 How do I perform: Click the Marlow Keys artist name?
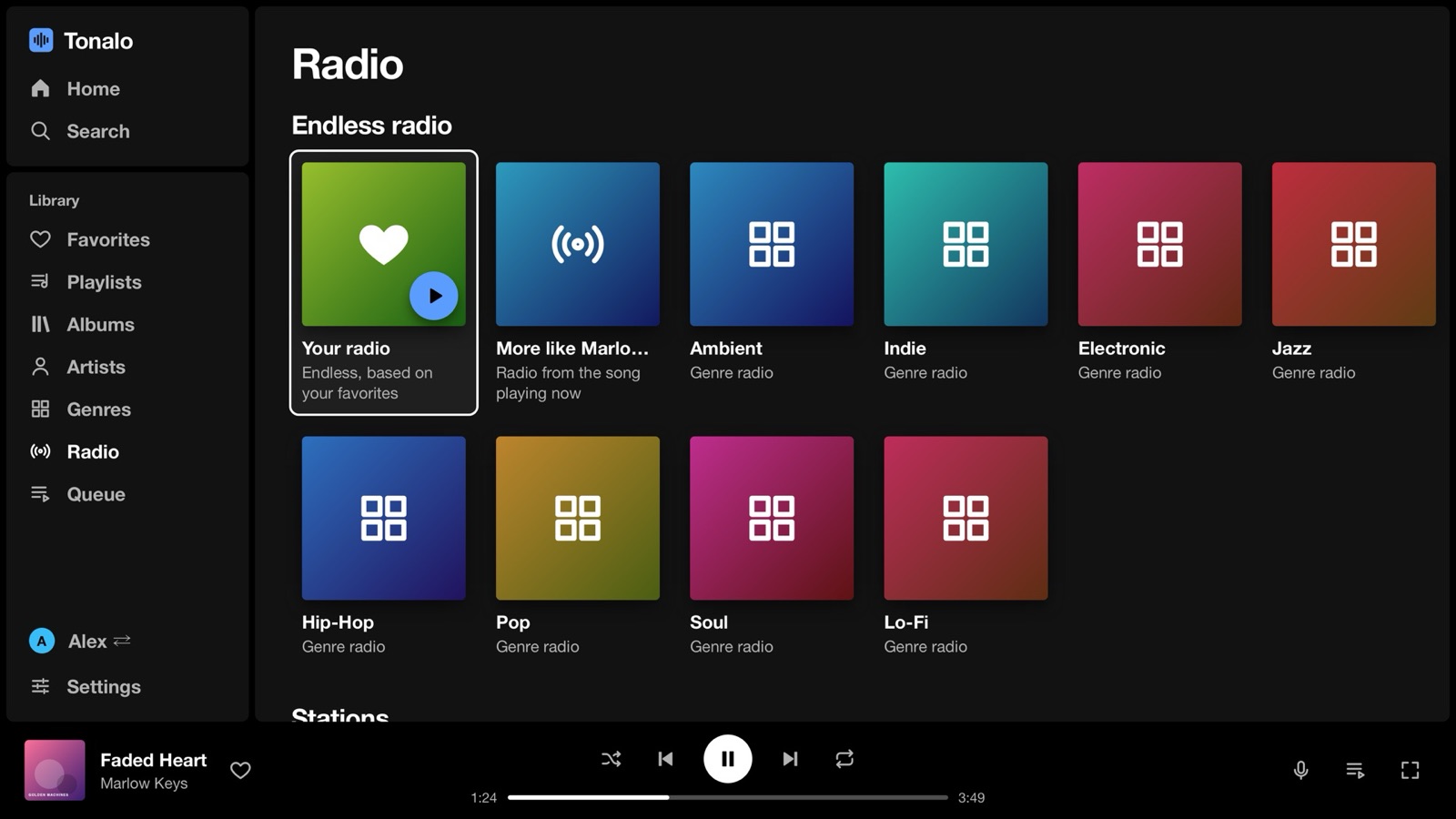click(x=144, y=784)
